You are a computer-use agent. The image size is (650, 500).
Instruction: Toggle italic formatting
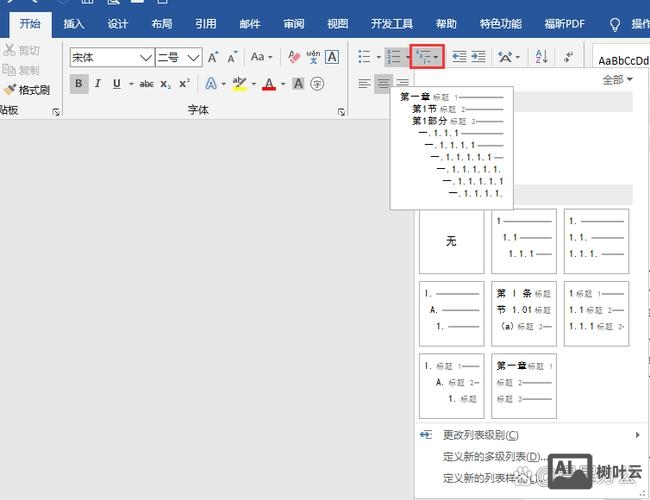pos(98,84)
